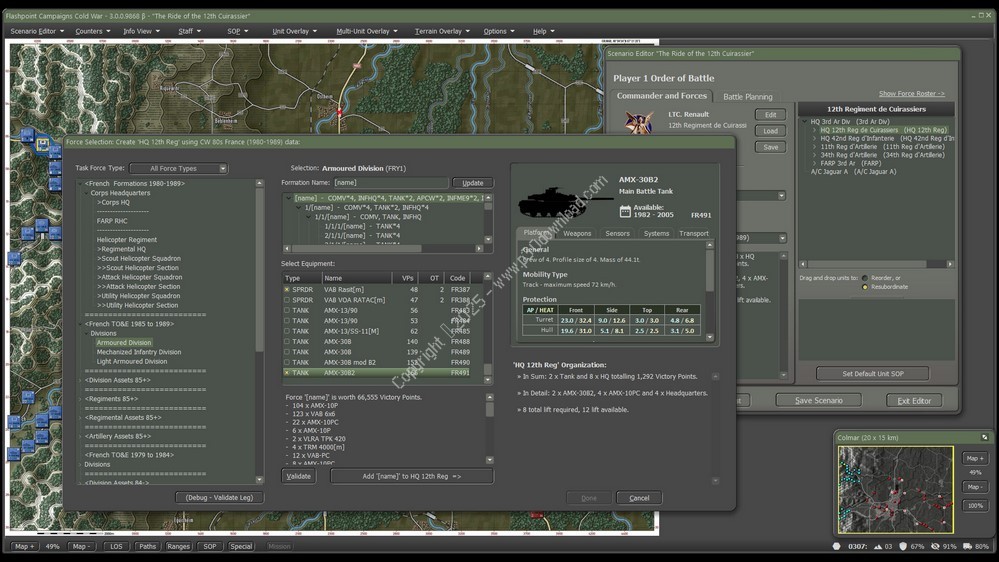Select the Reorder radio button

865,278
